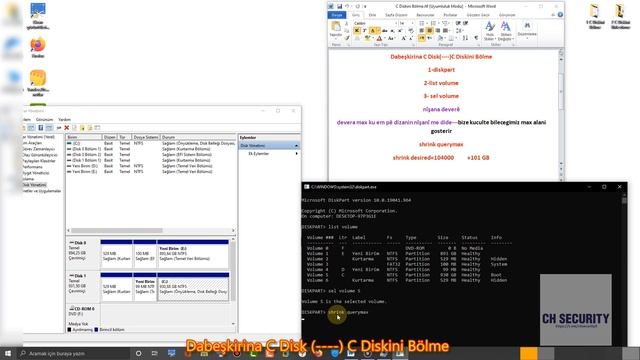
Task: Click the red font color icon in Word
Action: [x=379, y=38]
